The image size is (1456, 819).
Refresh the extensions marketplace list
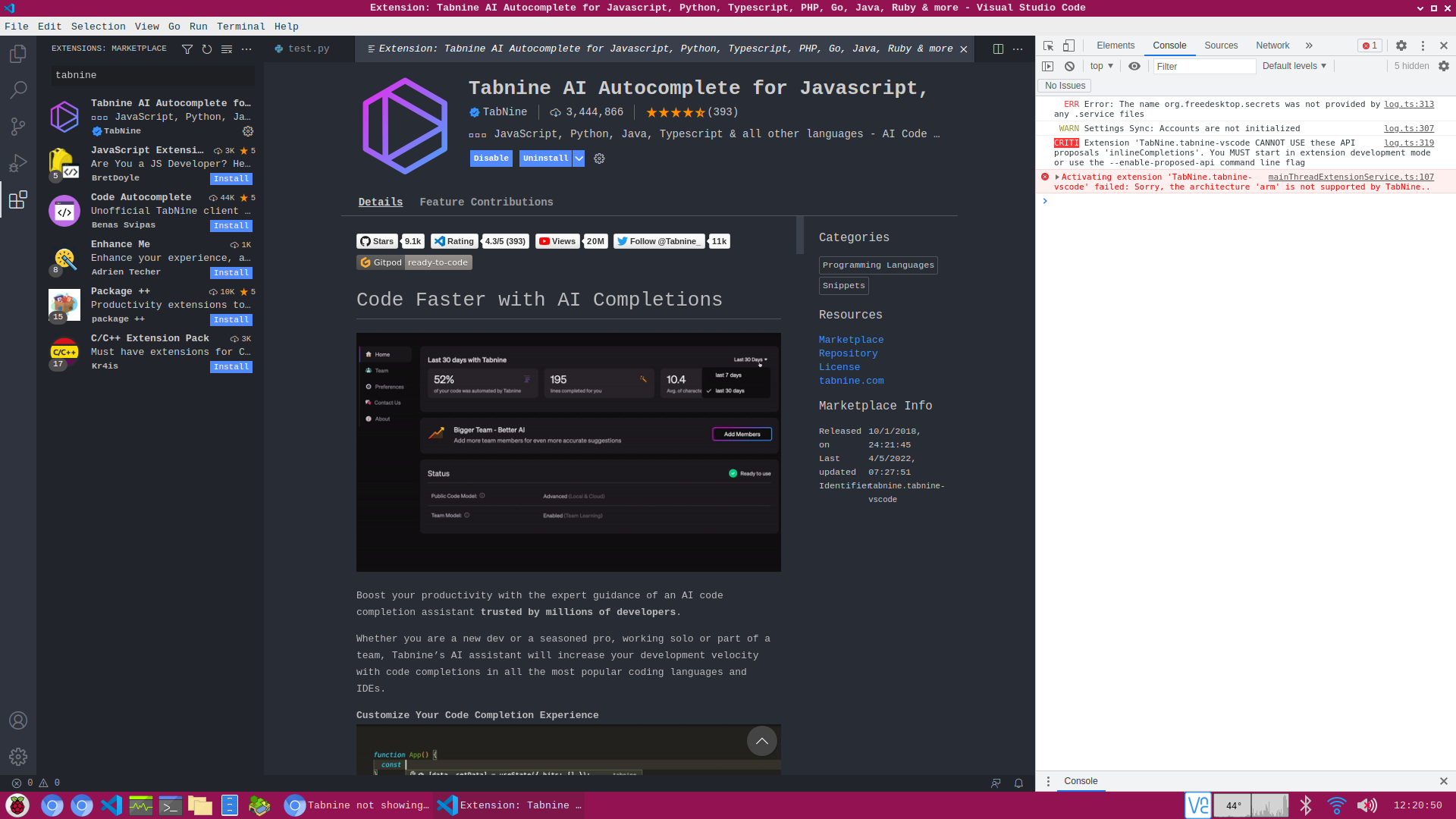click(206, 49)
